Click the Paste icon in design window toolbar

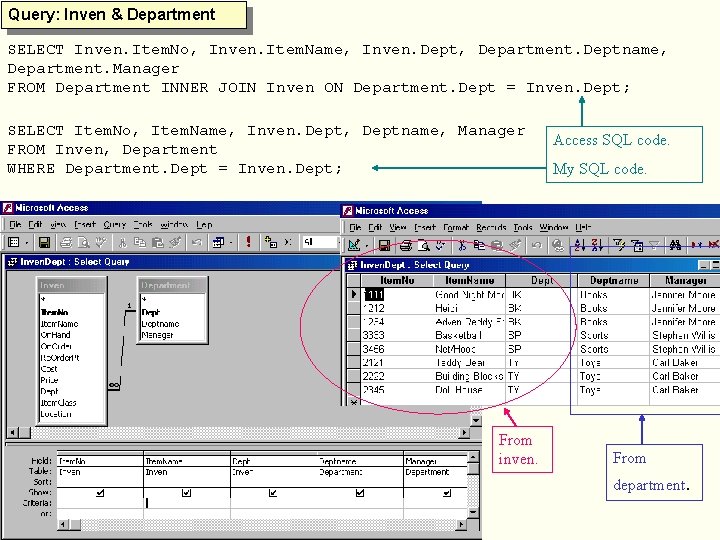pyautogui.click(x=158, y=242)
